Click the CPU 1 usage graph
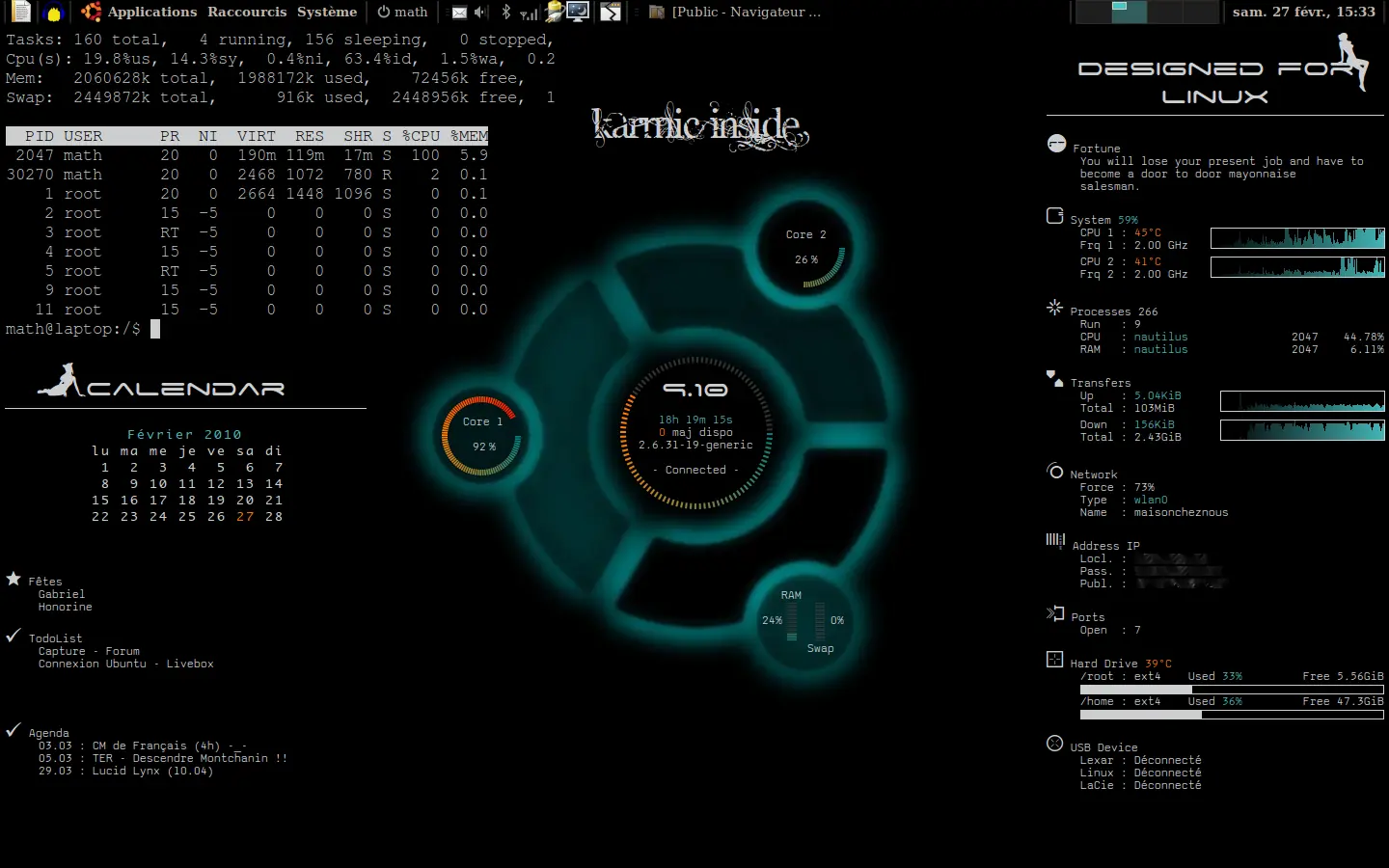Screen dimensions: 1389x868 (1297, 238)
